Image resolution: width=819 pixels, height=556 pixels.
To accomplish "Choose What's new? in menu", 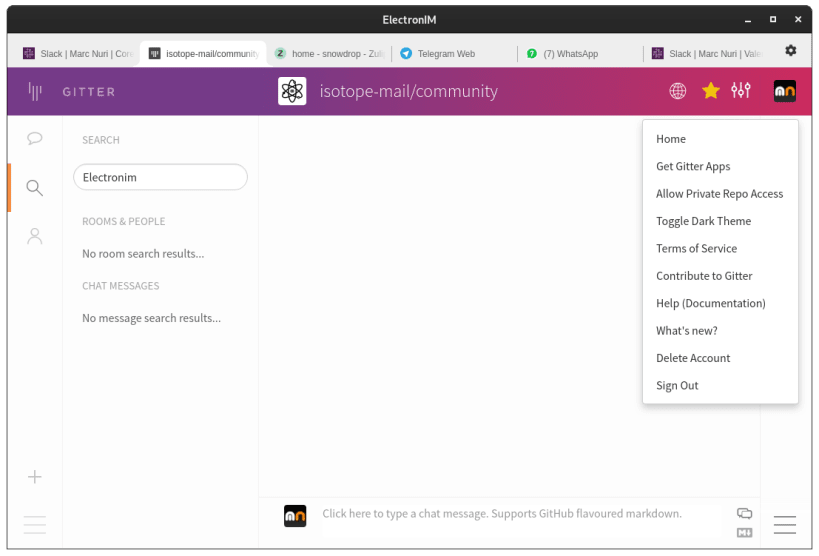I will click(720, 331).
